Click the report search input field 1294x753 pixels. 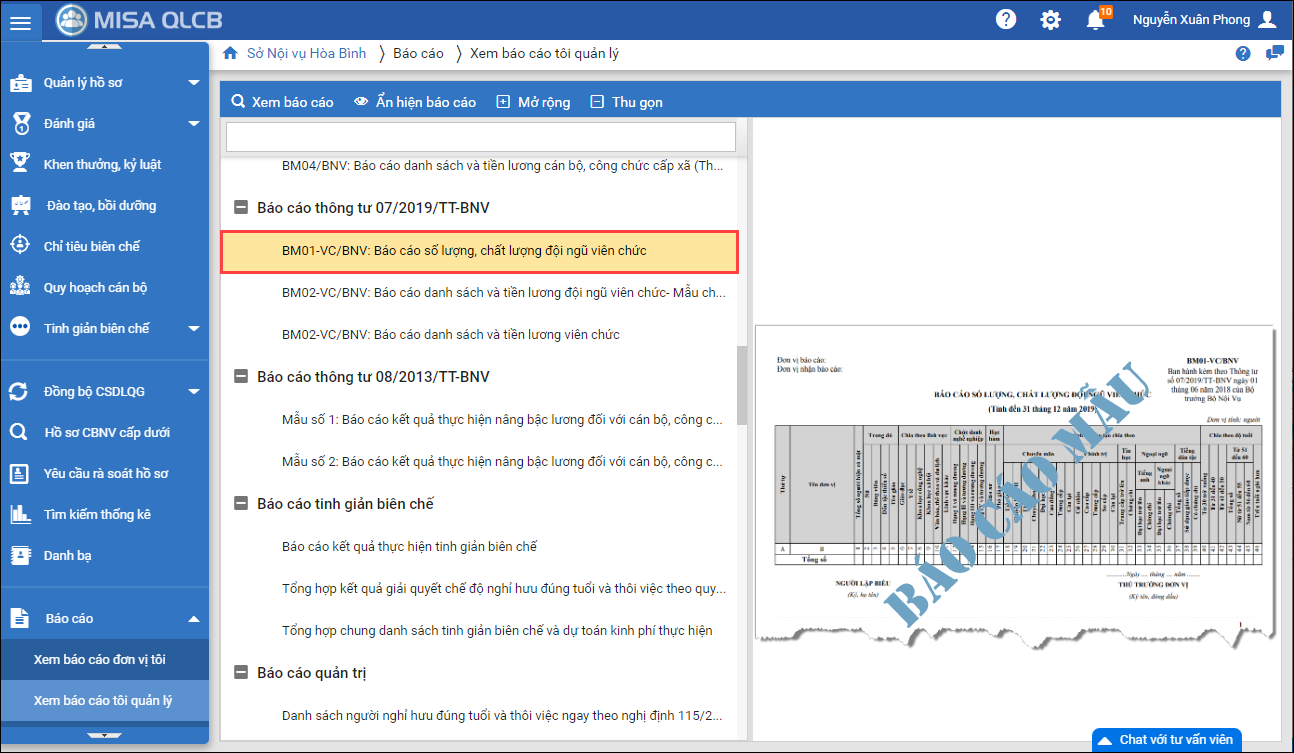click(x=480, y=137)
